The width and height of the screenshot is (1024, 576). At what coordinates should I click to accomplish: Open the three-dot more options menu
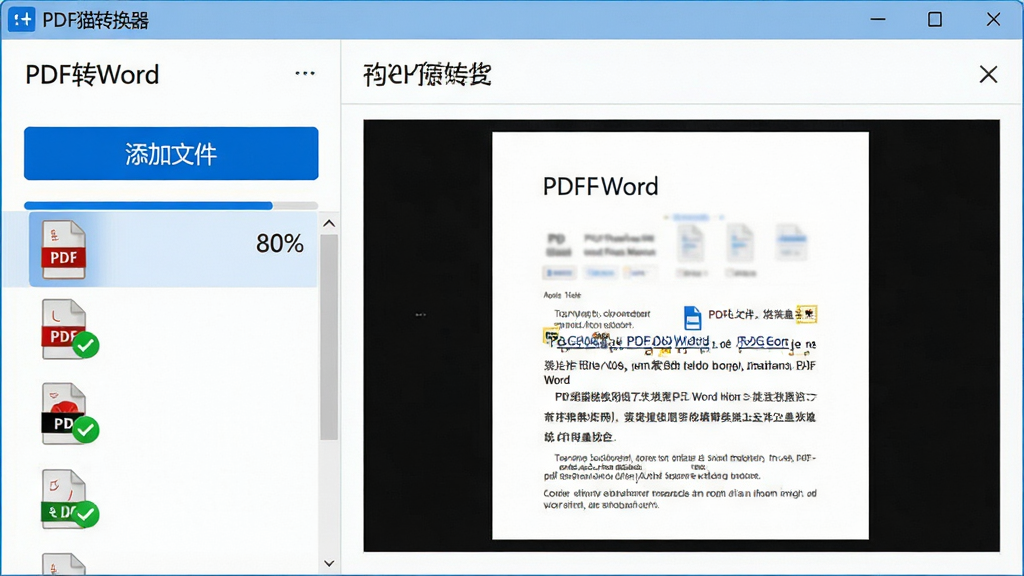[305, 73]
